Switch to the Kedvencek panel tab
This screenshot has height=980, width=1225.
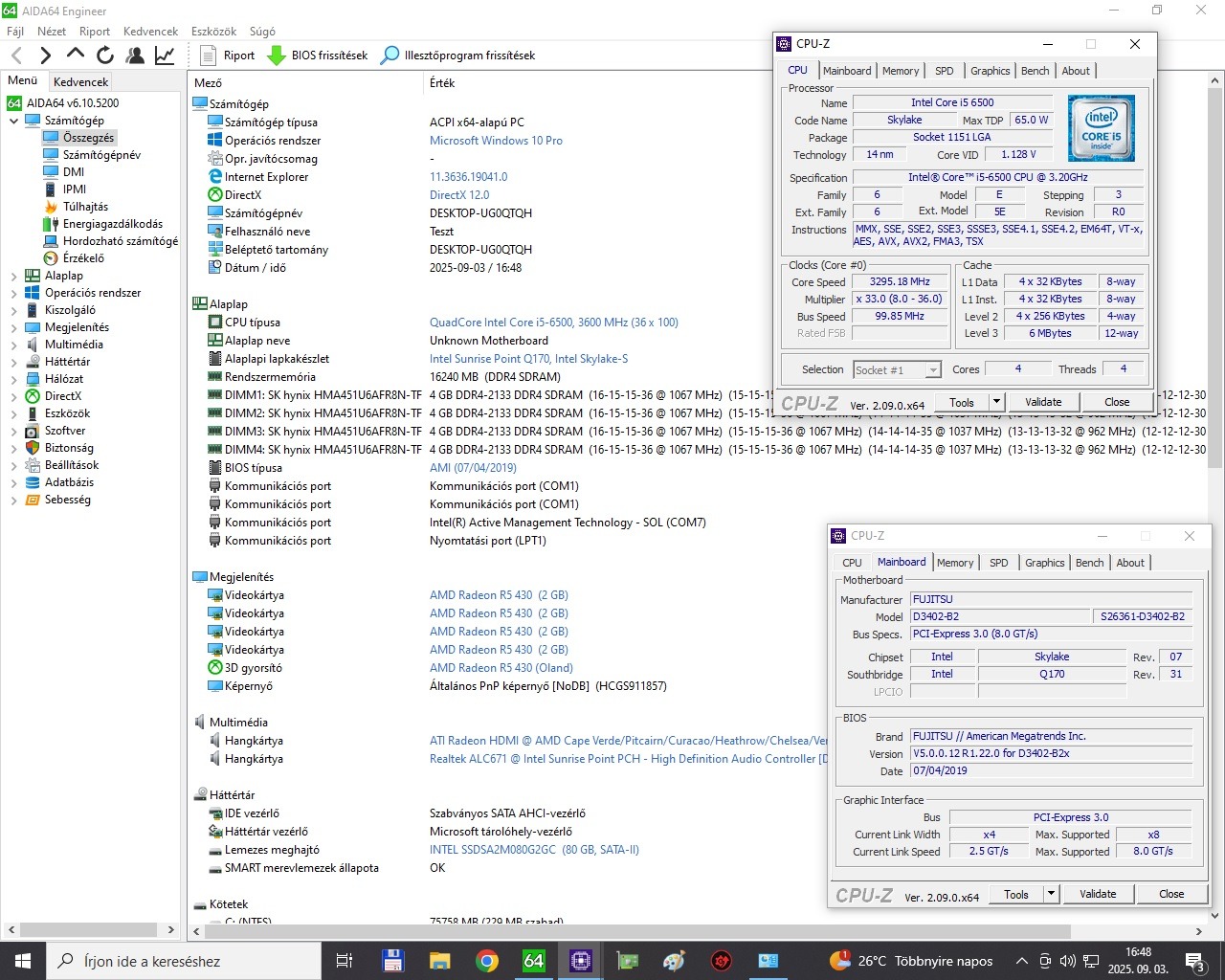80,82
